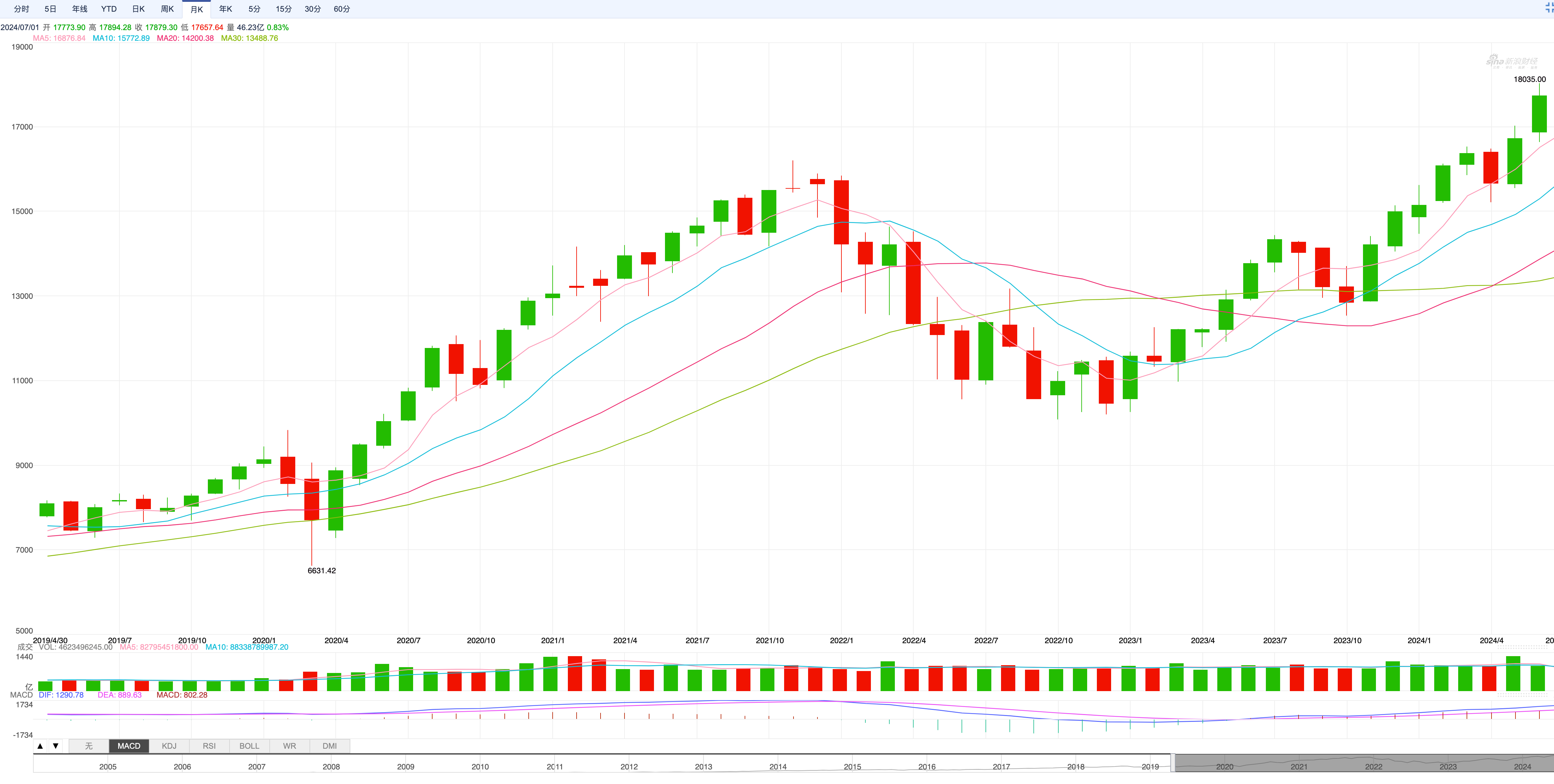Image resolution: width=1554 pixels, height=784 pixels.
Task: Turn on the BOLL indicator
Action: tap(249, 746)
